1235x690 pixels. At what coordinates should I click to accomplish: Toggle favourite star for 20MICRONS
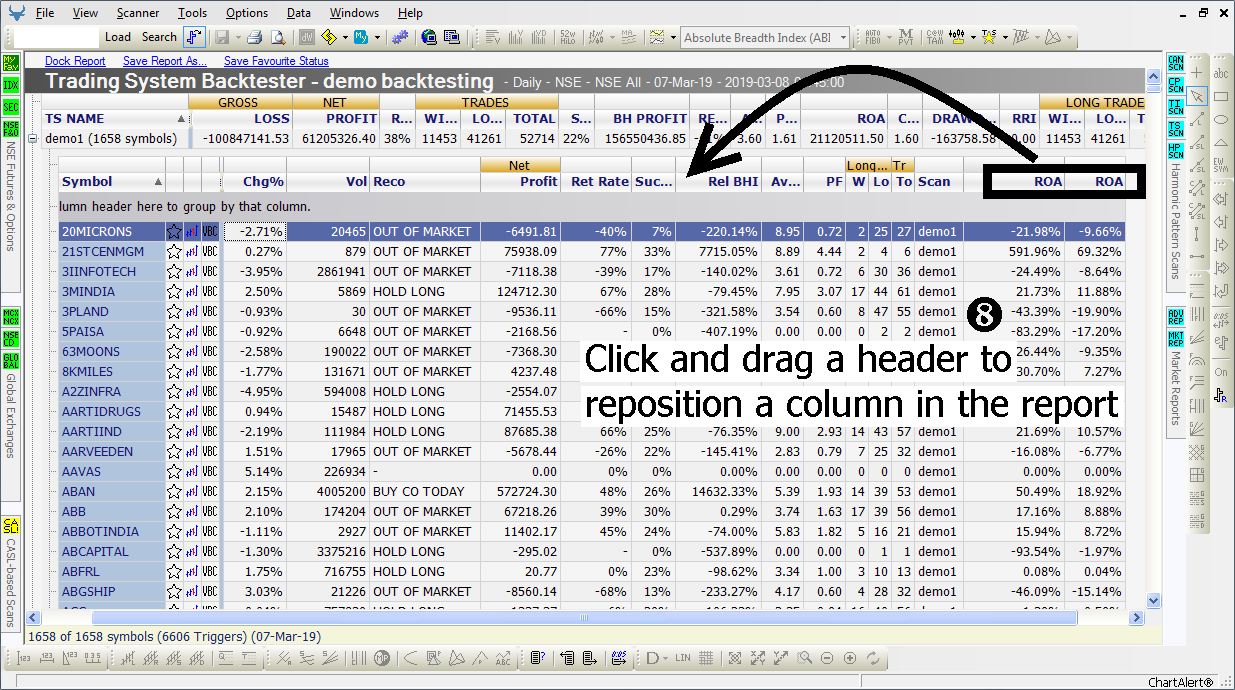click(x=174, y=231)
